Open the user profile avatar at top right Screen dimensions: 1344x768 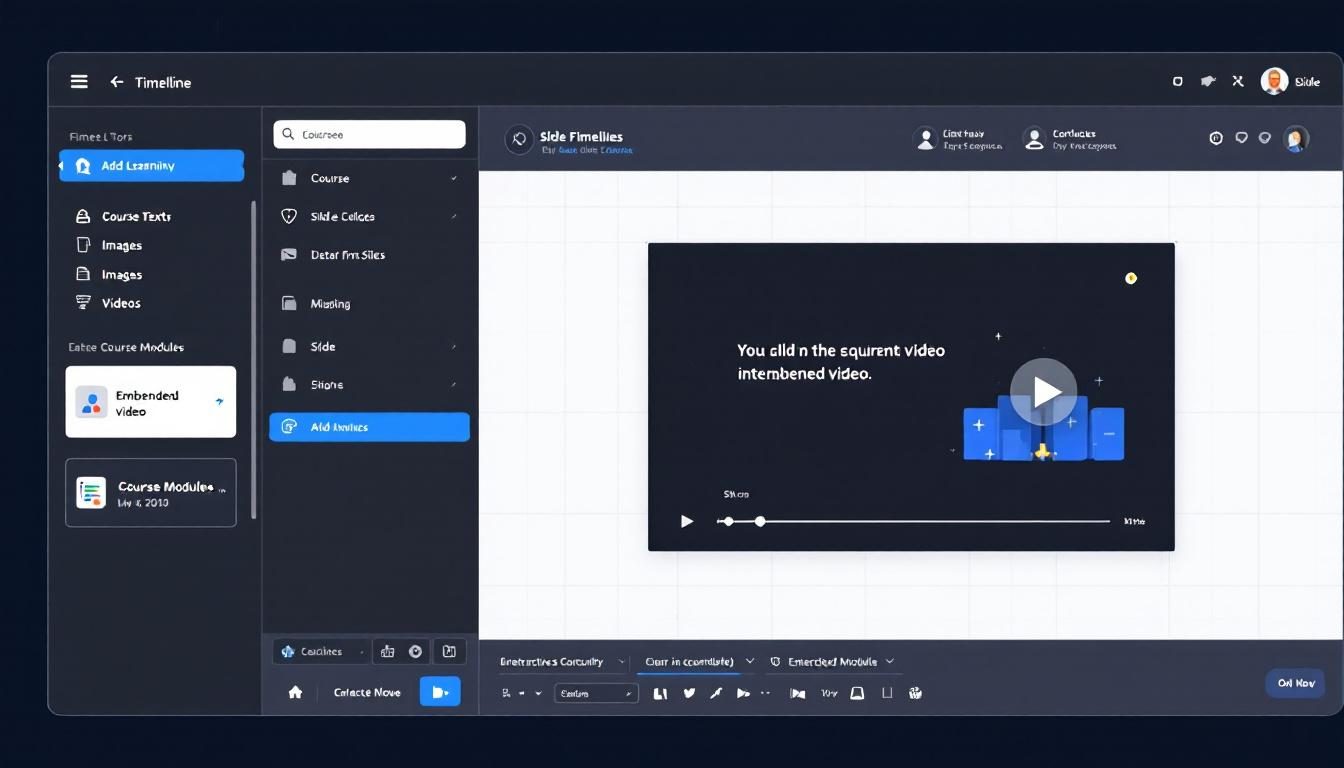tap(1274, 82)
